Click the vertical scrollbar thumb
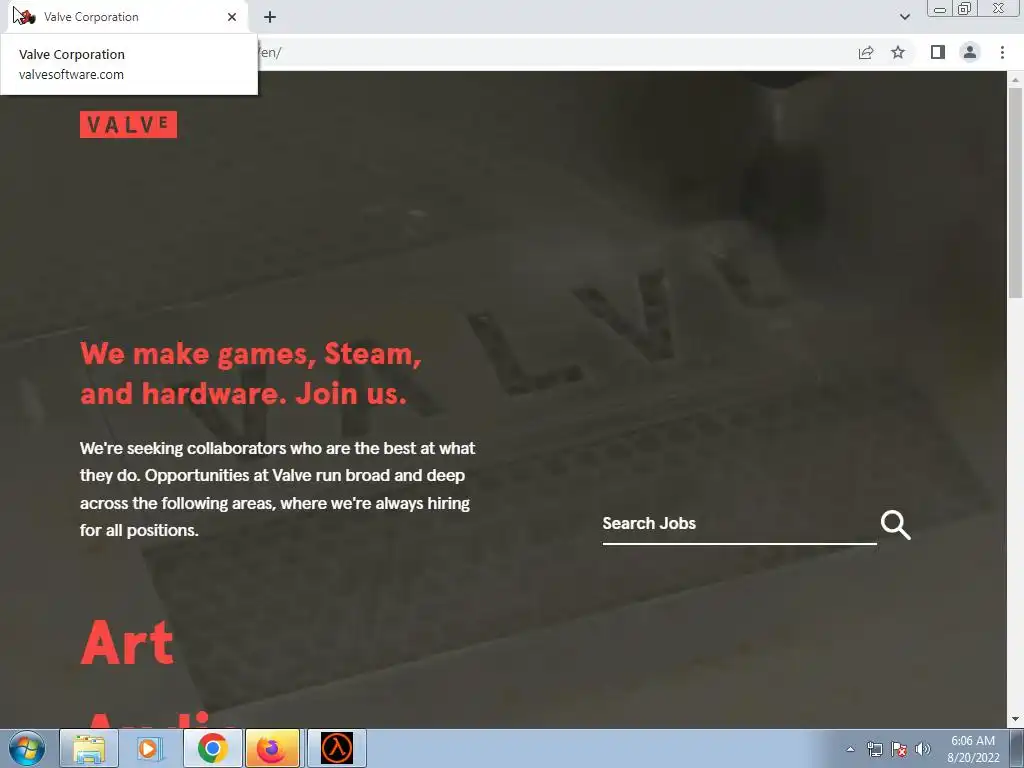This screenshot has height=768, width=1024. pos(1015,193)
